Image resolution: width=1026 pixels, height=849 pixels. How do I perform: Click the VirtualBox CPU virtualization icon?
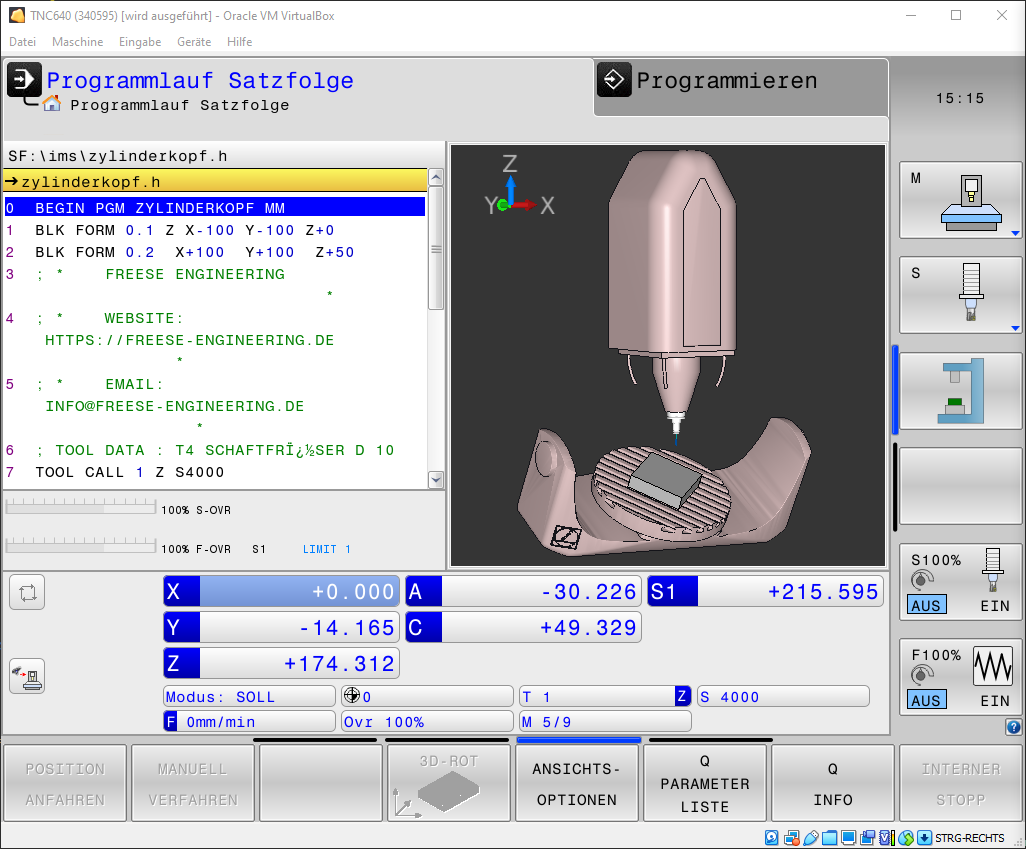click(886, 838)
